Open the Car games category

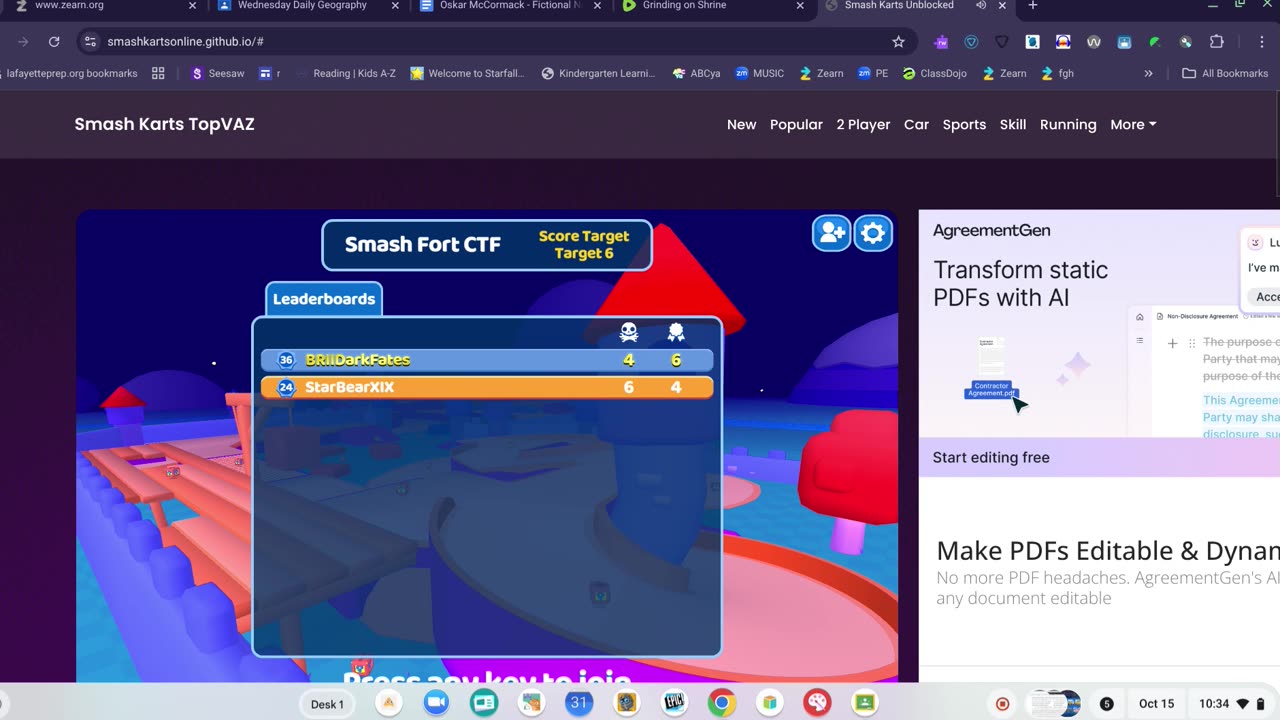(x=916, y=125)
